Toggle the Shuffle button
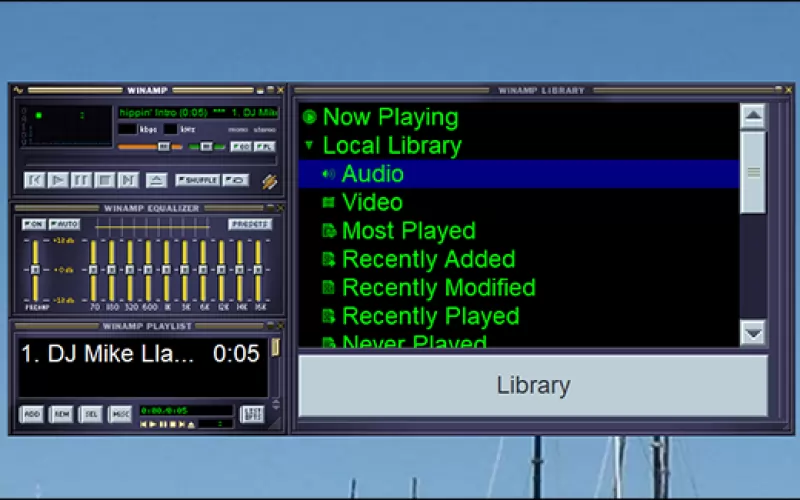 click(197, 180)
